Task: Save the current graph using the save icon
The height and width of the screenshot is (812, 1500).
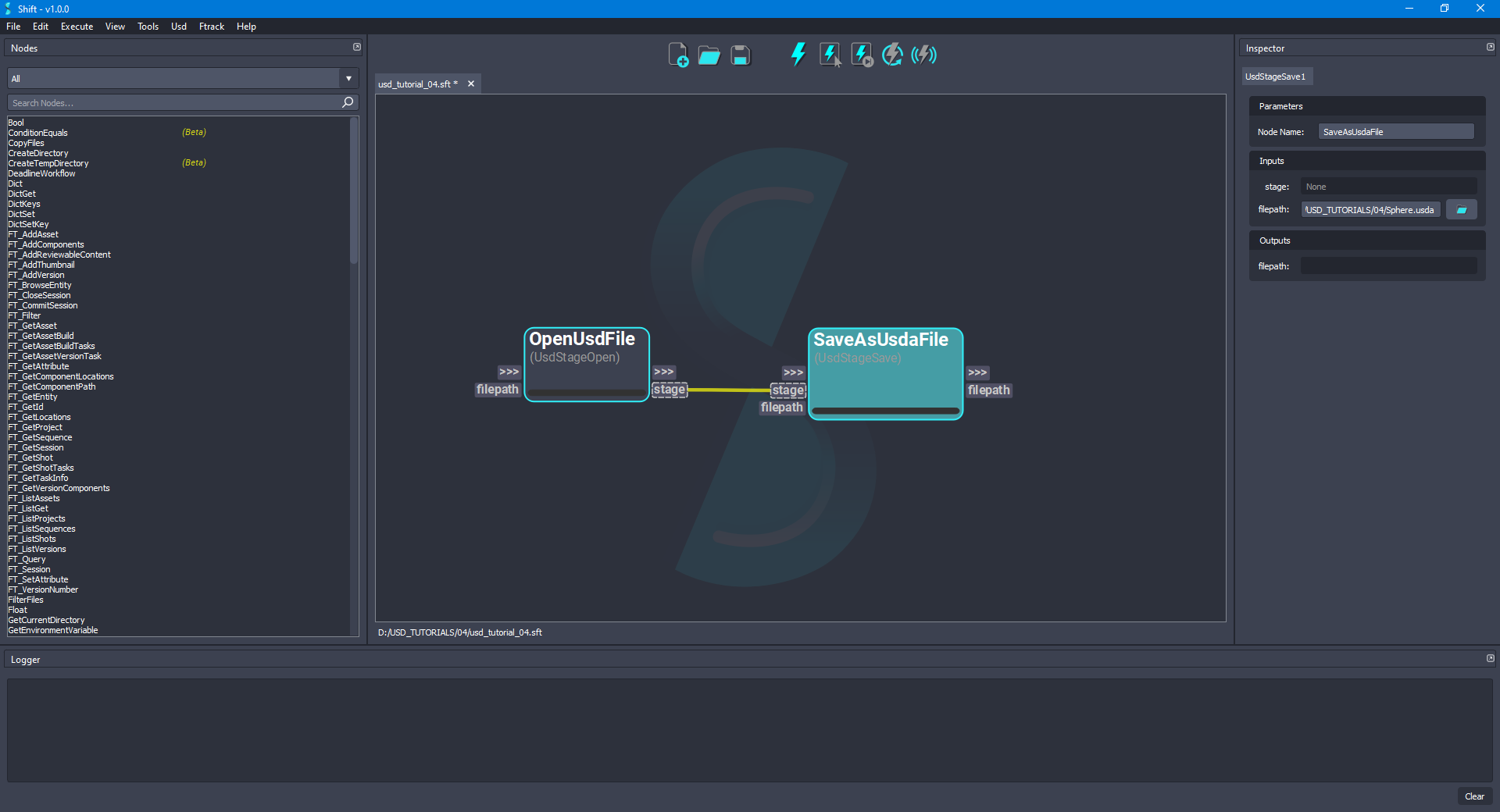Action: pyautogui.click(x=739, y=55)
